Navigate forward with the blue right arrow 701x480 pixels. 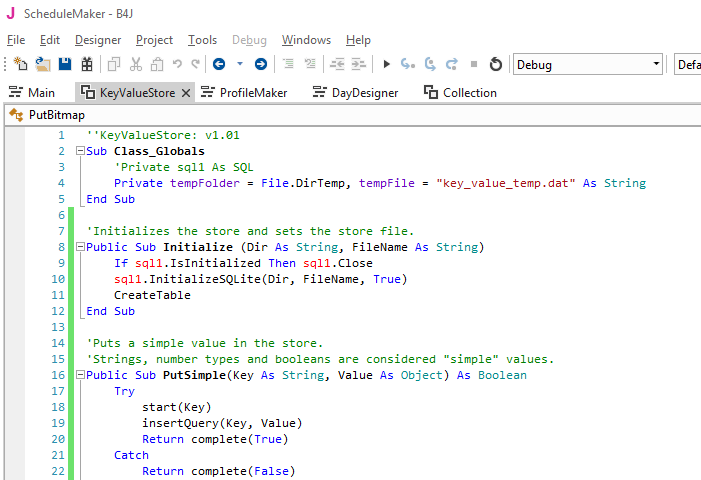point(261,64)
